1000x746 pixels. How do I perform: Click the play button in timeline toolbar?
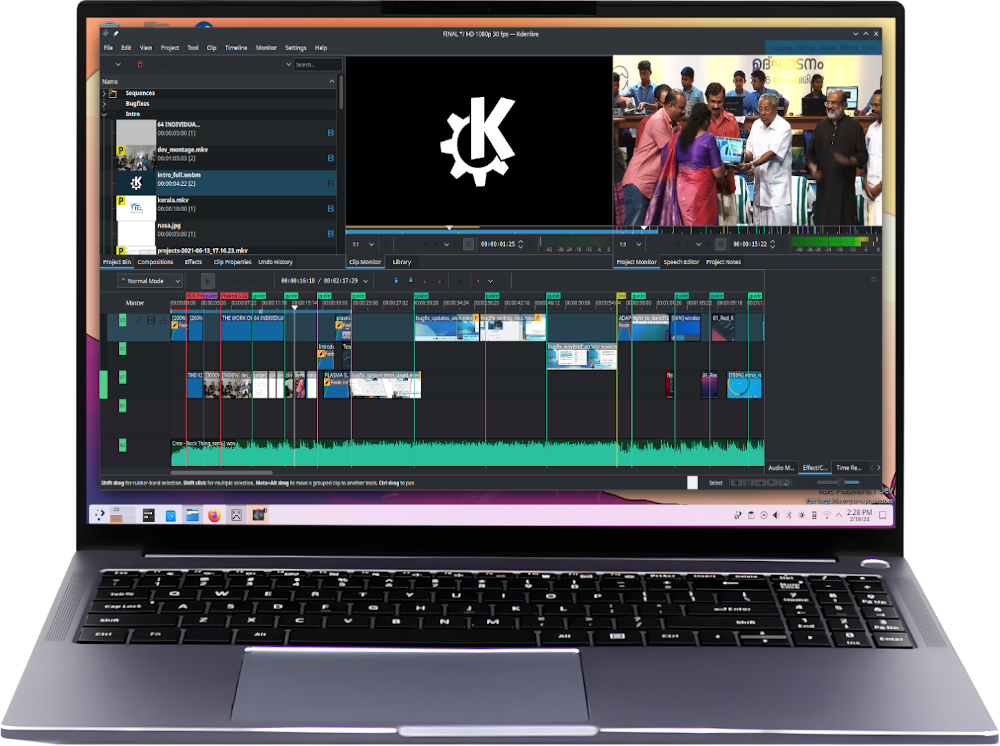(x=207, y=281)
